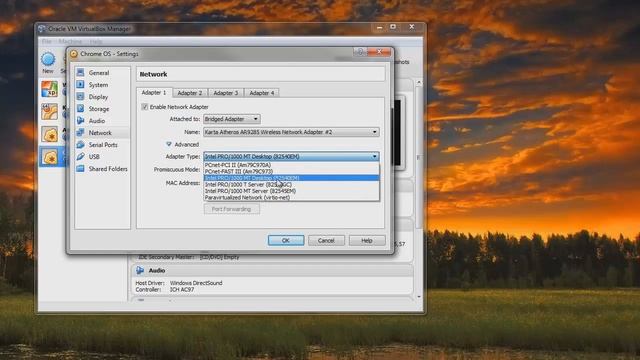This screenshot has height=360, width=640.
Task: Click the New machine icon in VirtualBox Manager
Action: [x=48, y=60]
